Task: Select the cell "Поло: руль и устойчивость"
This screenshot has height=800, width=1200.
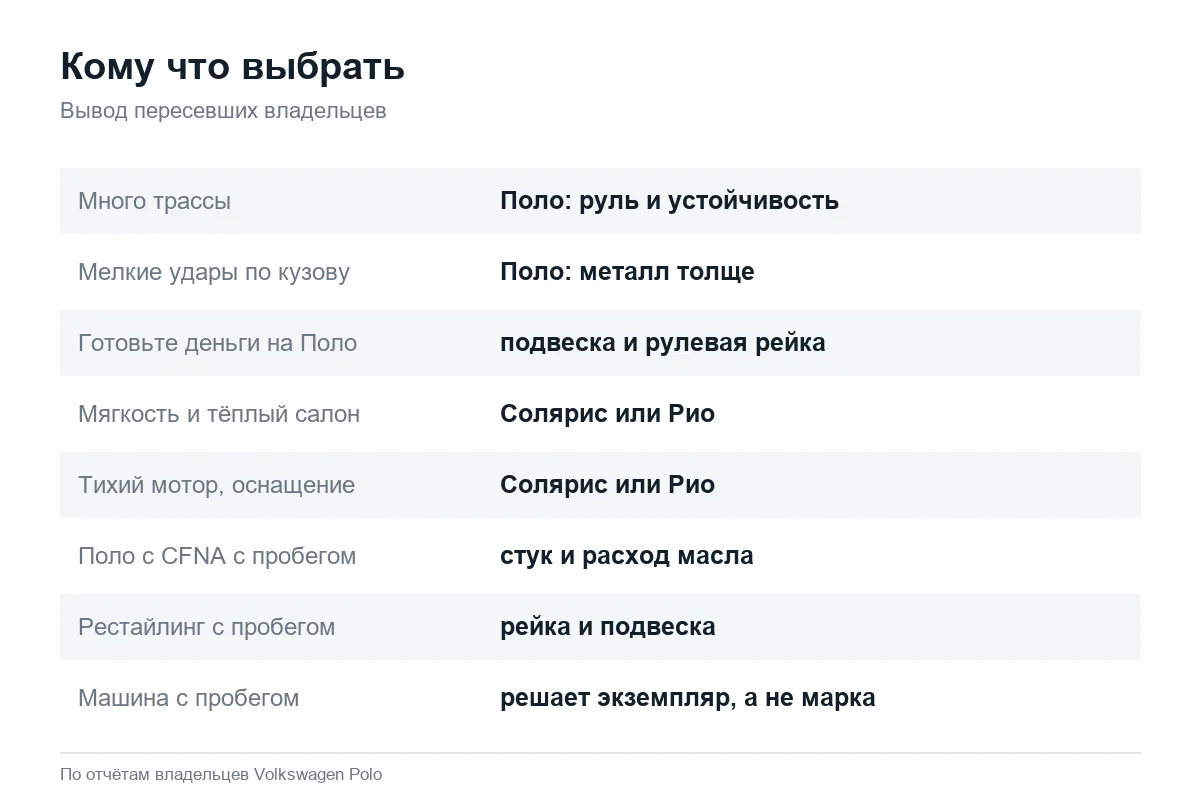Action: point(669,201)
